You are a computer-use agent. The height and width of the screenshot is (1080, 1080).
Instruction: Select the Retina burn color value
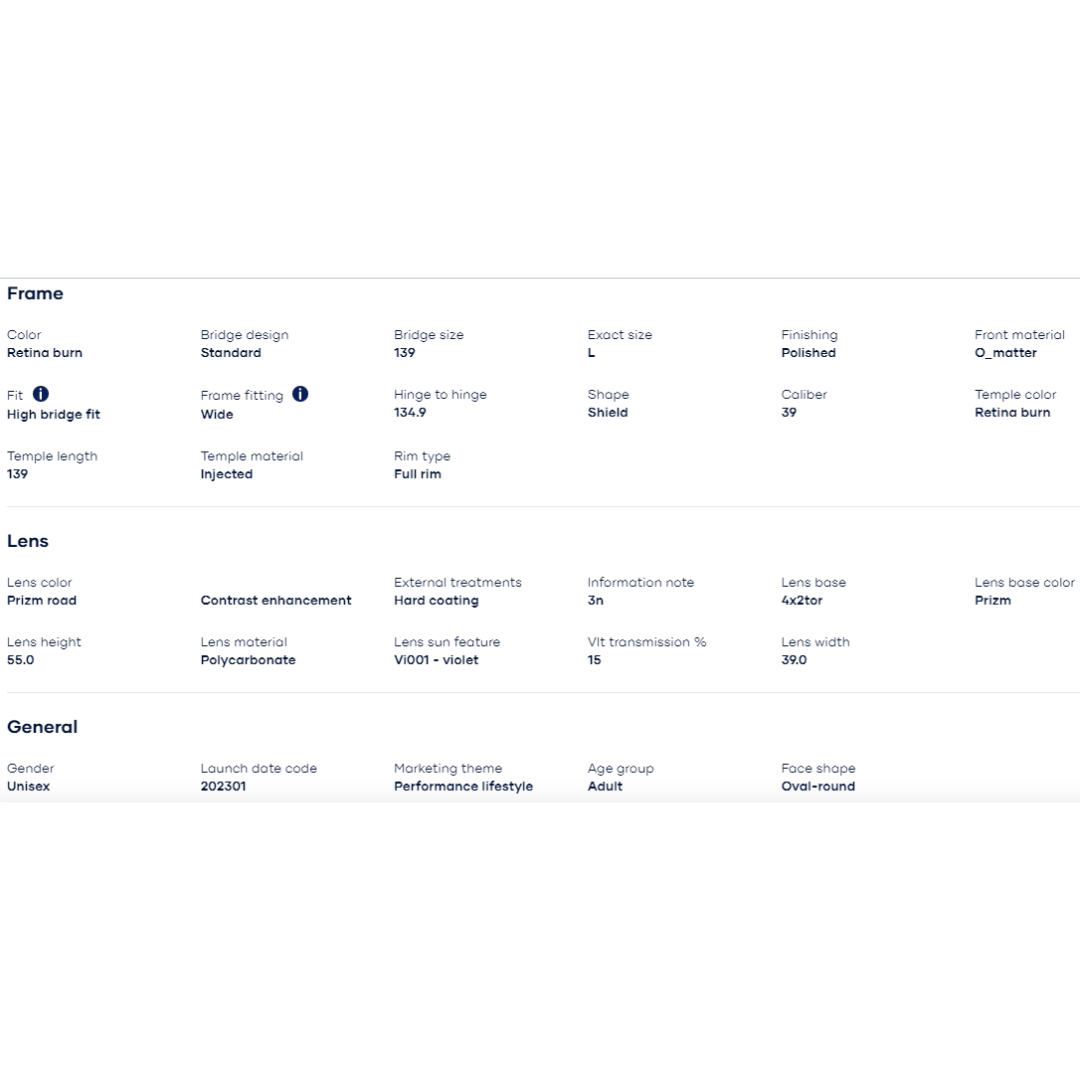(x=45, y=353)
